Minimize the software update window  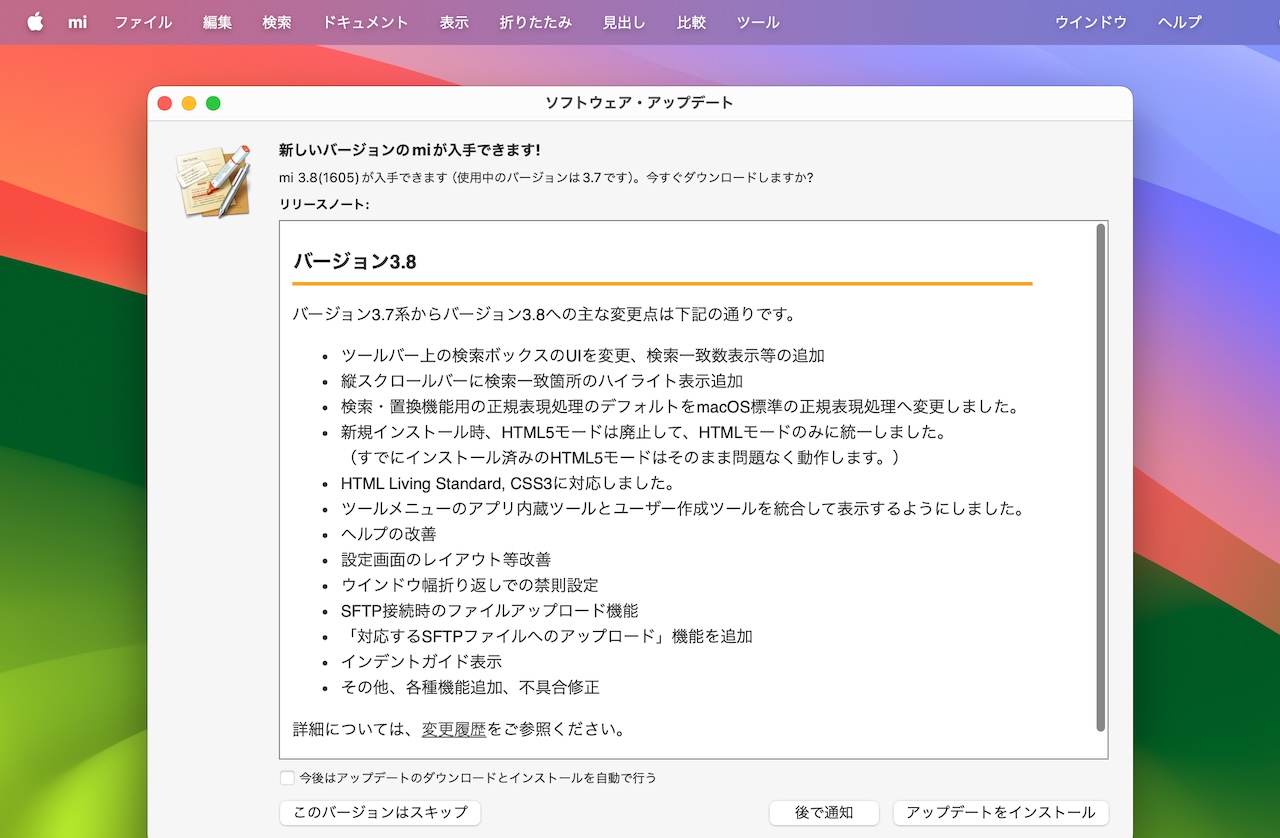pyautogui.click(x=189, y=103)
